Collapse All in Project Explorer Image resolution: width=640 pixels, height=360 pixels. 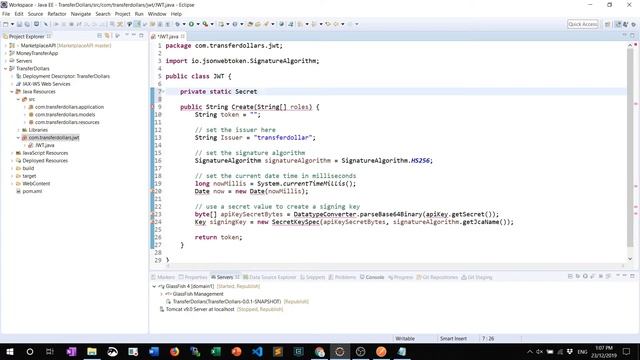click(x=99, y=36)
